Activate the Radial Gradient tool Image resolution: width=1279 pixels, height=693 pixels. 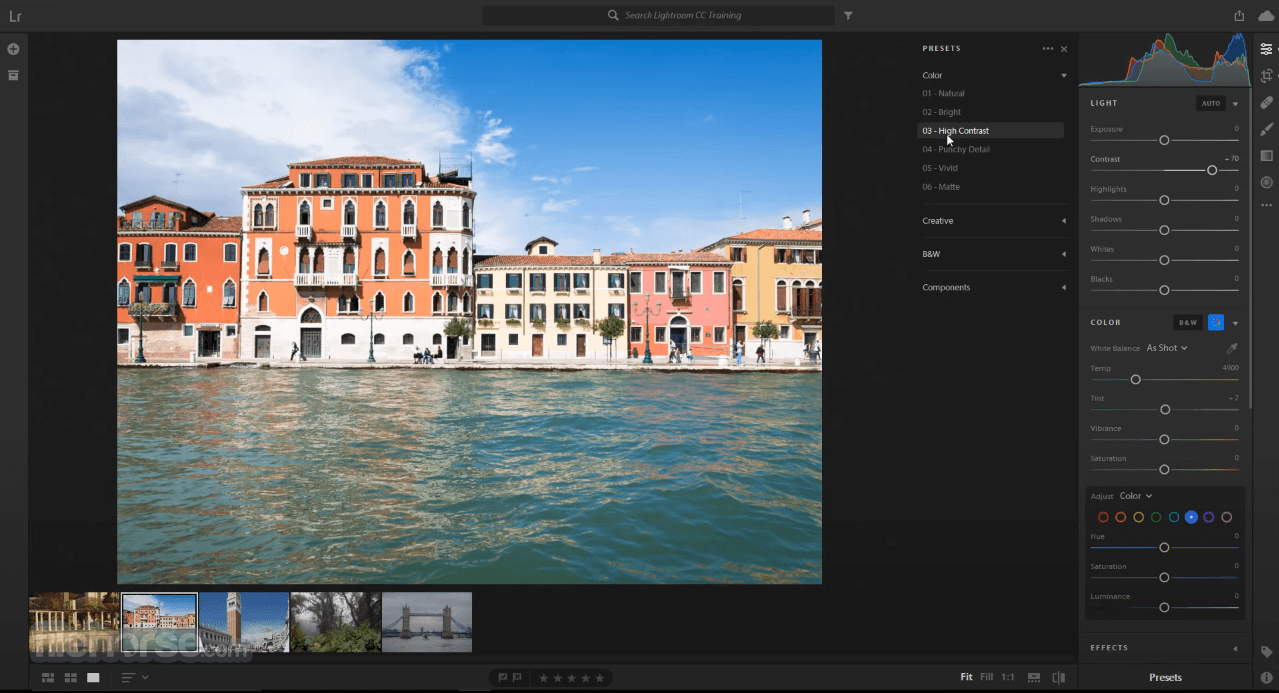click(x=1266, y=182)
